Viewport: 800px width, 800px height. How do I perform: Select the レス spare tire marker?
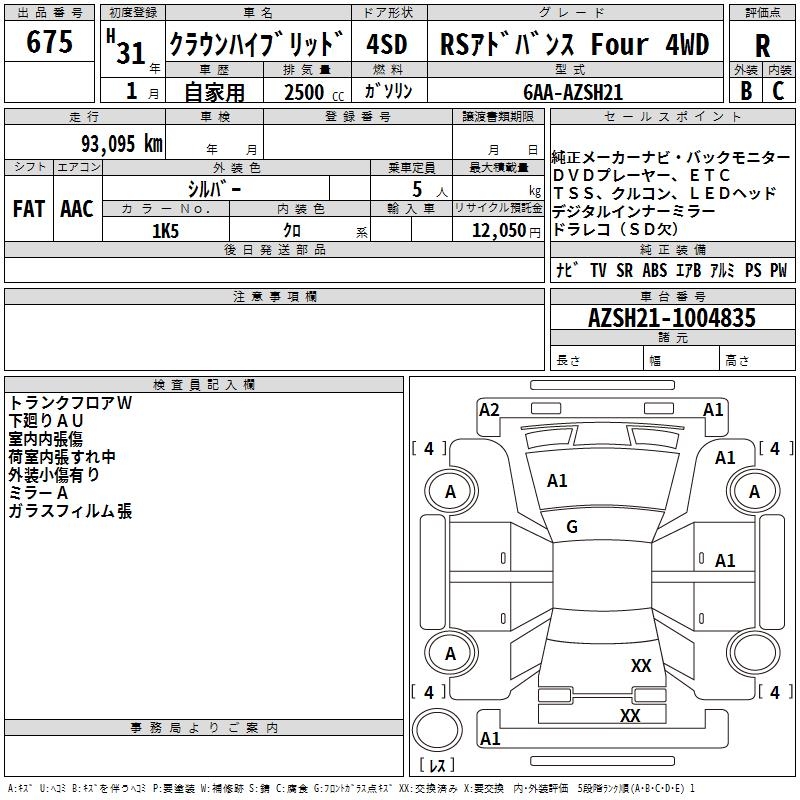pyautogui.click(x=437, y=765)
